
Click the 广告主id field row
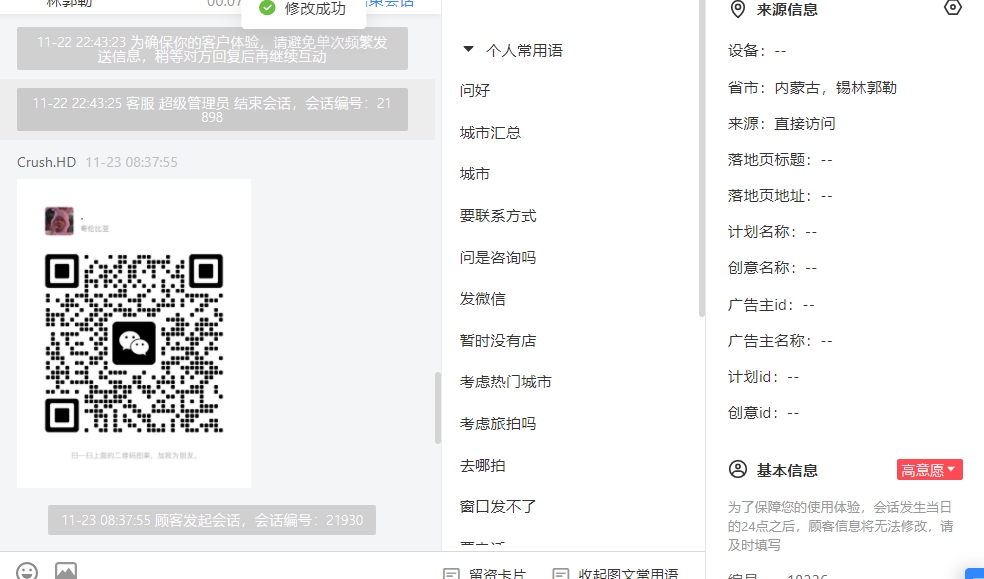771,305
